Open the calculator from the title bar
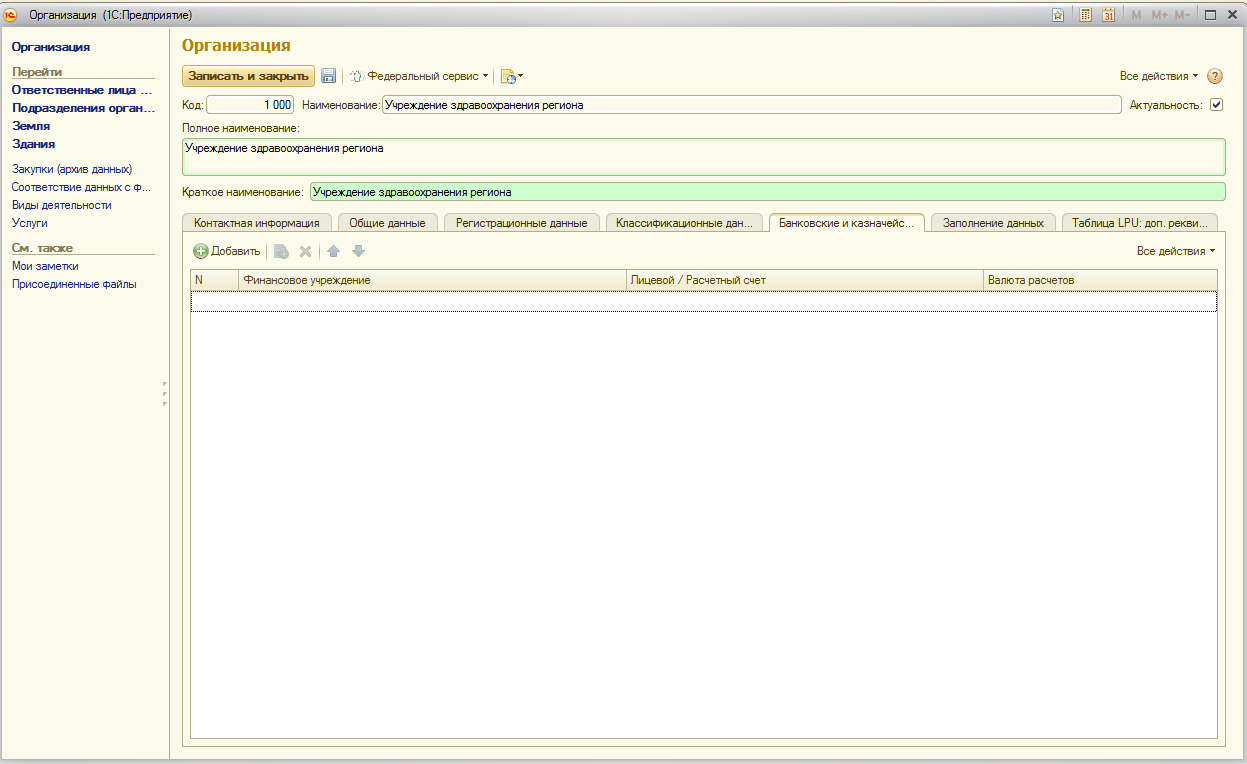Screen dimensions: 1247x764 click(1085, 15)
